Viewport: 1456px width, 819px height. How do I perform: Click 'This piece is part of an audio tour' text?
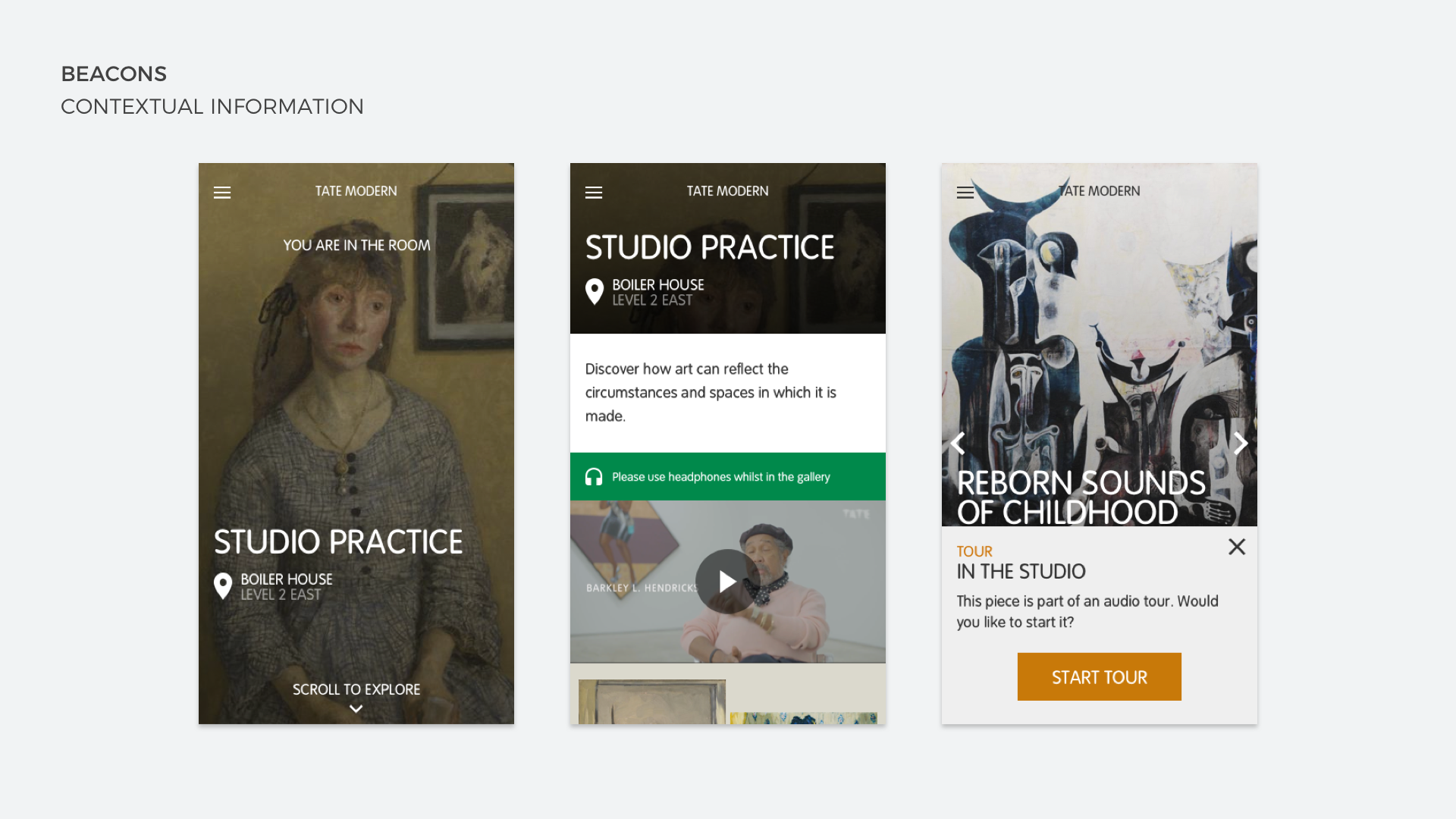pos(1087,611)
